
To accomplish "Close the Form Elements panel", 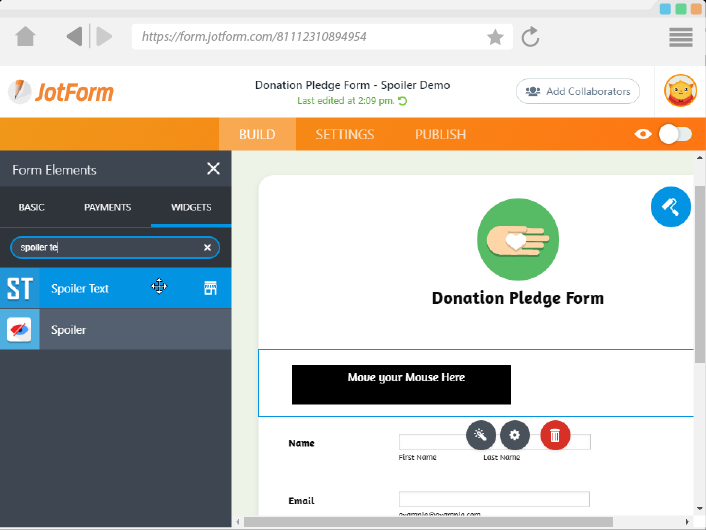I will tap(213, 169).
